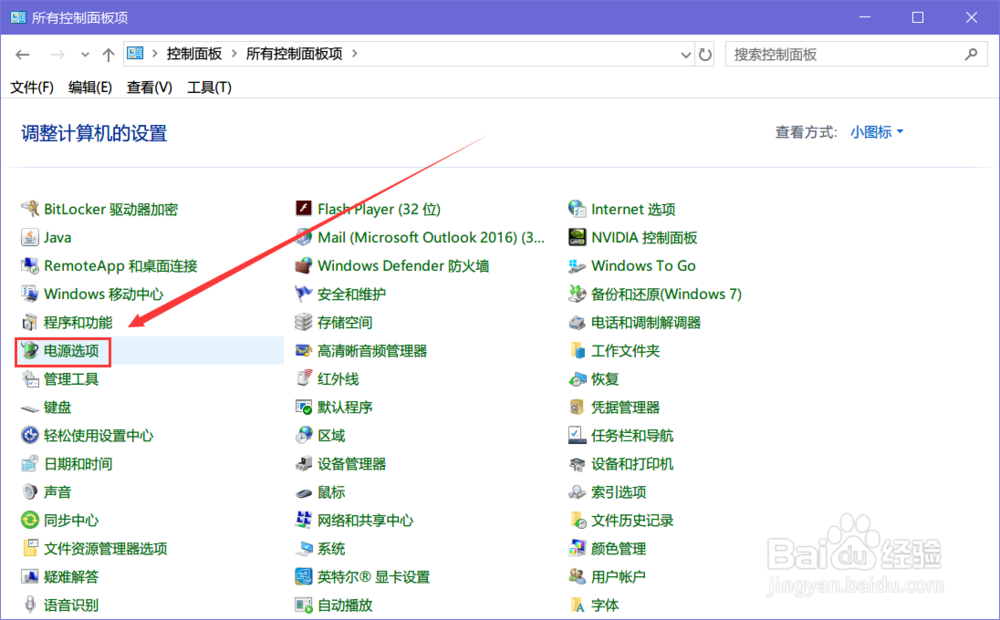Click the 声音 speaker icon
This screenshot has height=620, width=1000.
pos(30,492)
